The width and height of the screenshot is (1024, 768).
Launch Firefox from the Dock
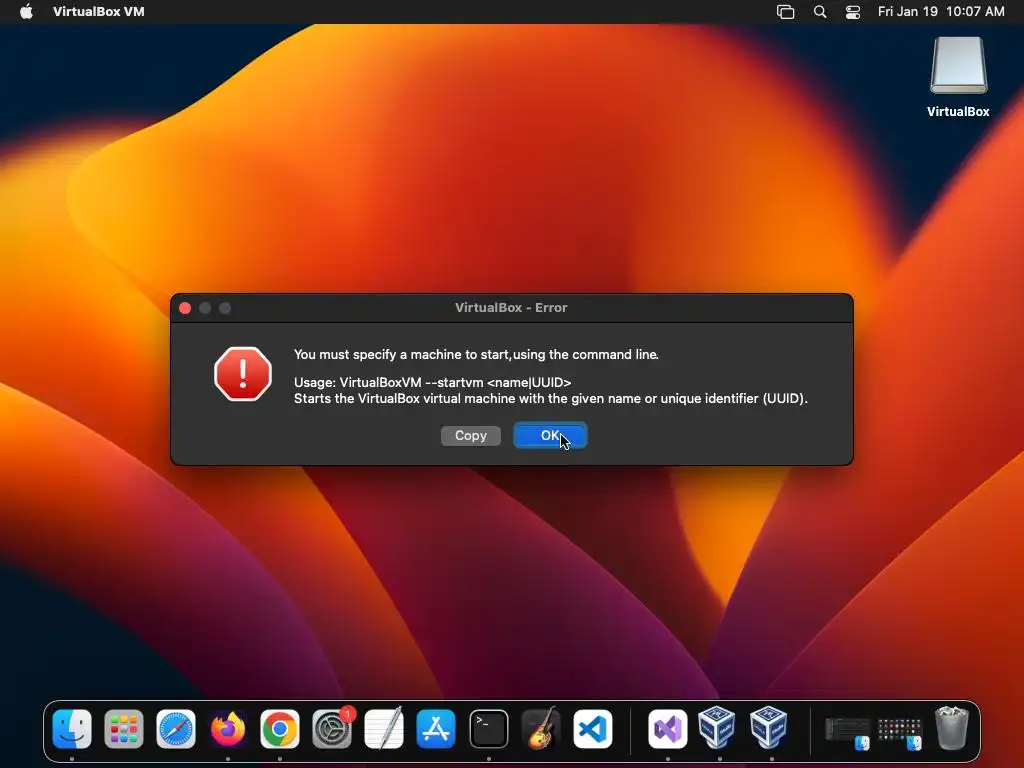[x=228, y=728]
